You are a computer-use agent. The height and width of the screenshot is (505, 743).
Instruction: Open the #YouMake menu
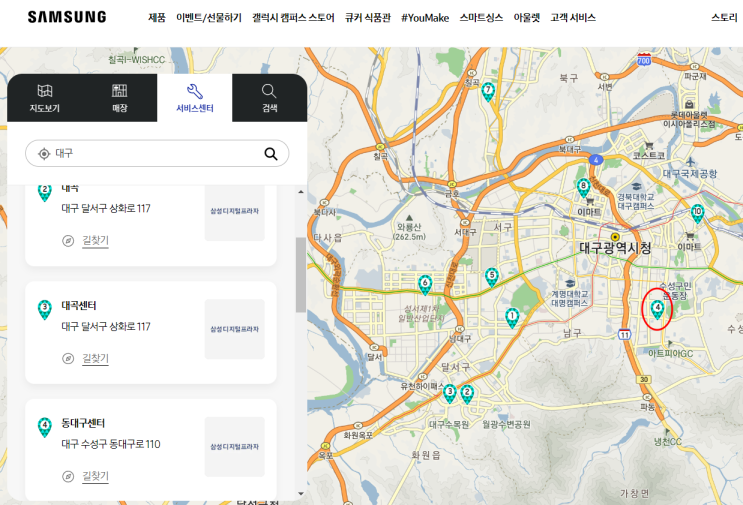425,18
